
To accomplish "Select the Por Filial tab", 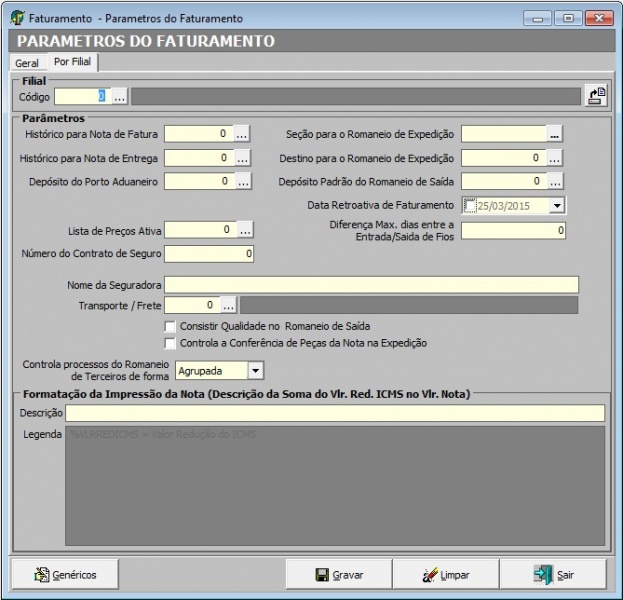I will coord(75,62).
